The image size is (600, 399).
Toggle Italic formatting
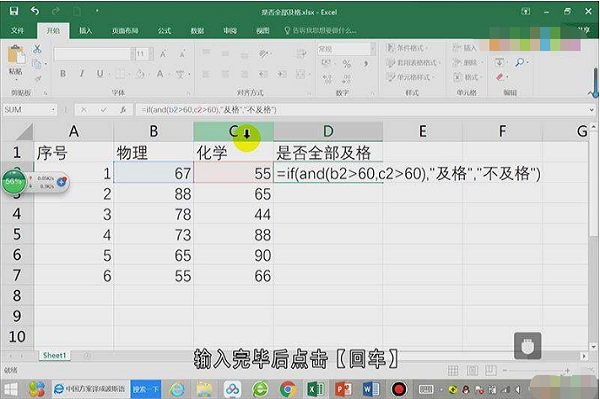[82, 73]
